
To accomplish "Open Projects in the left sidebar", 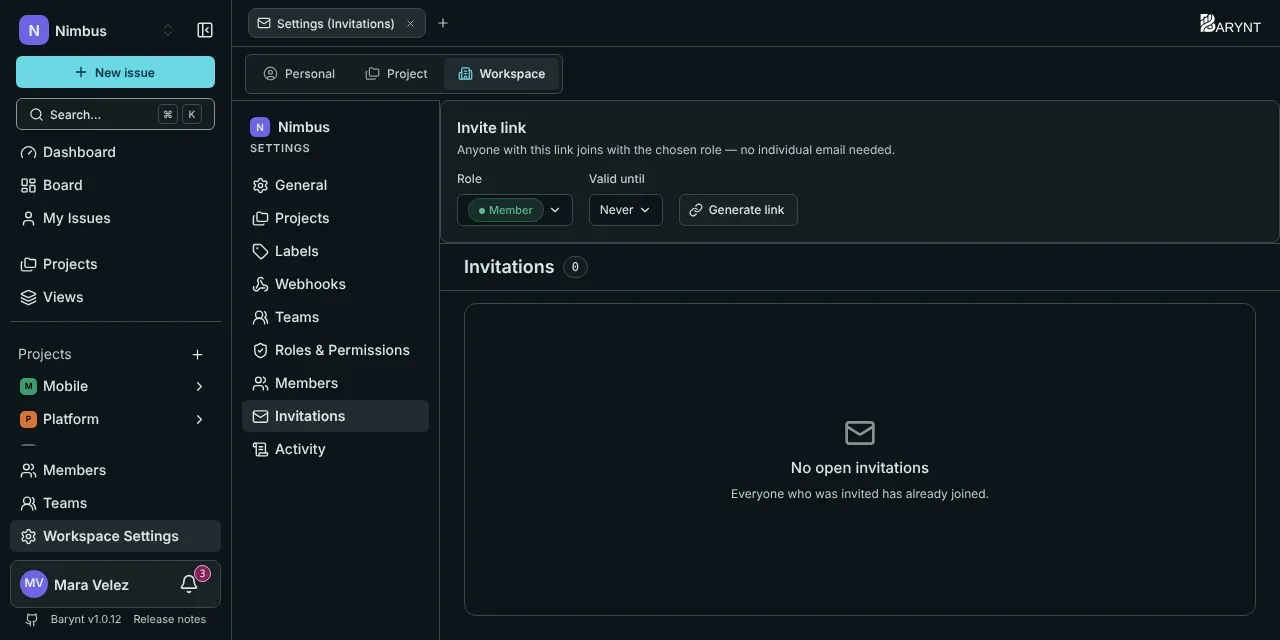I will pyautogui.click(x=115, y=264).
